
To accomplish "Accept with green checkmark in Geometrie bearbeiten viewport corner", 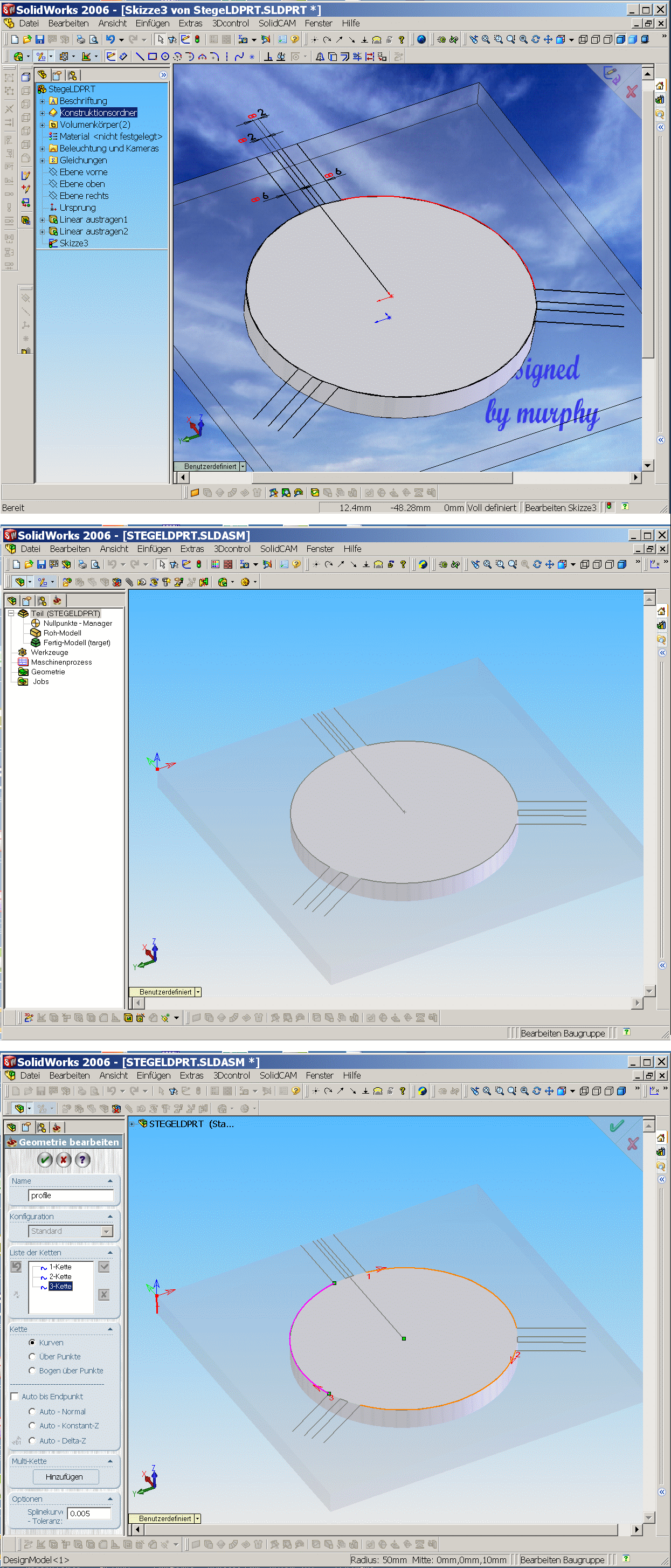I will [616, 1125].
